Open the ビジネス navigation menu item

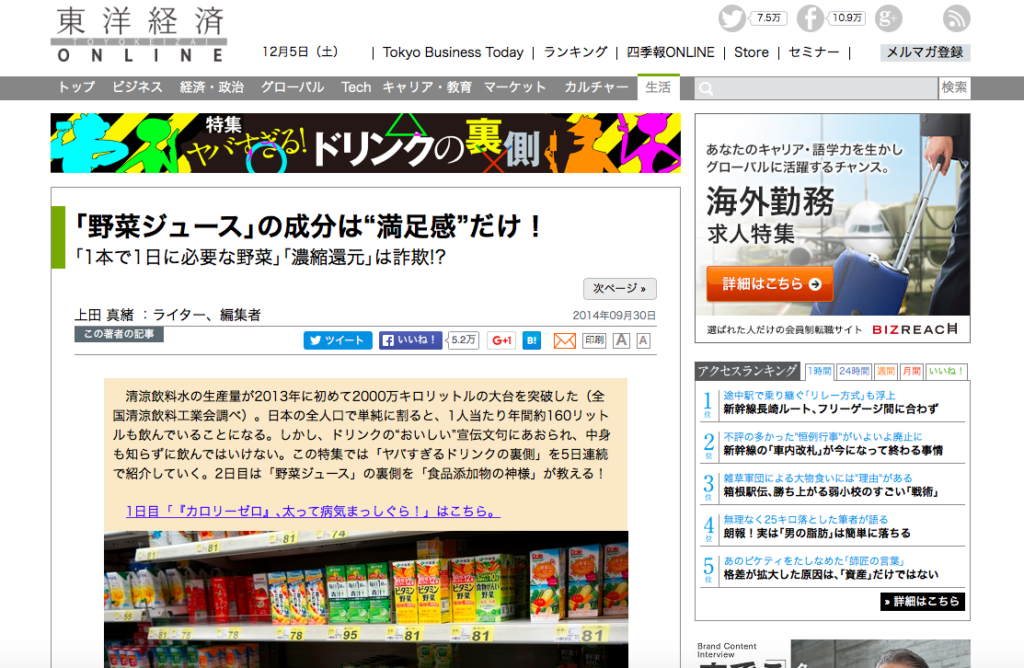(x=137, y=88)
